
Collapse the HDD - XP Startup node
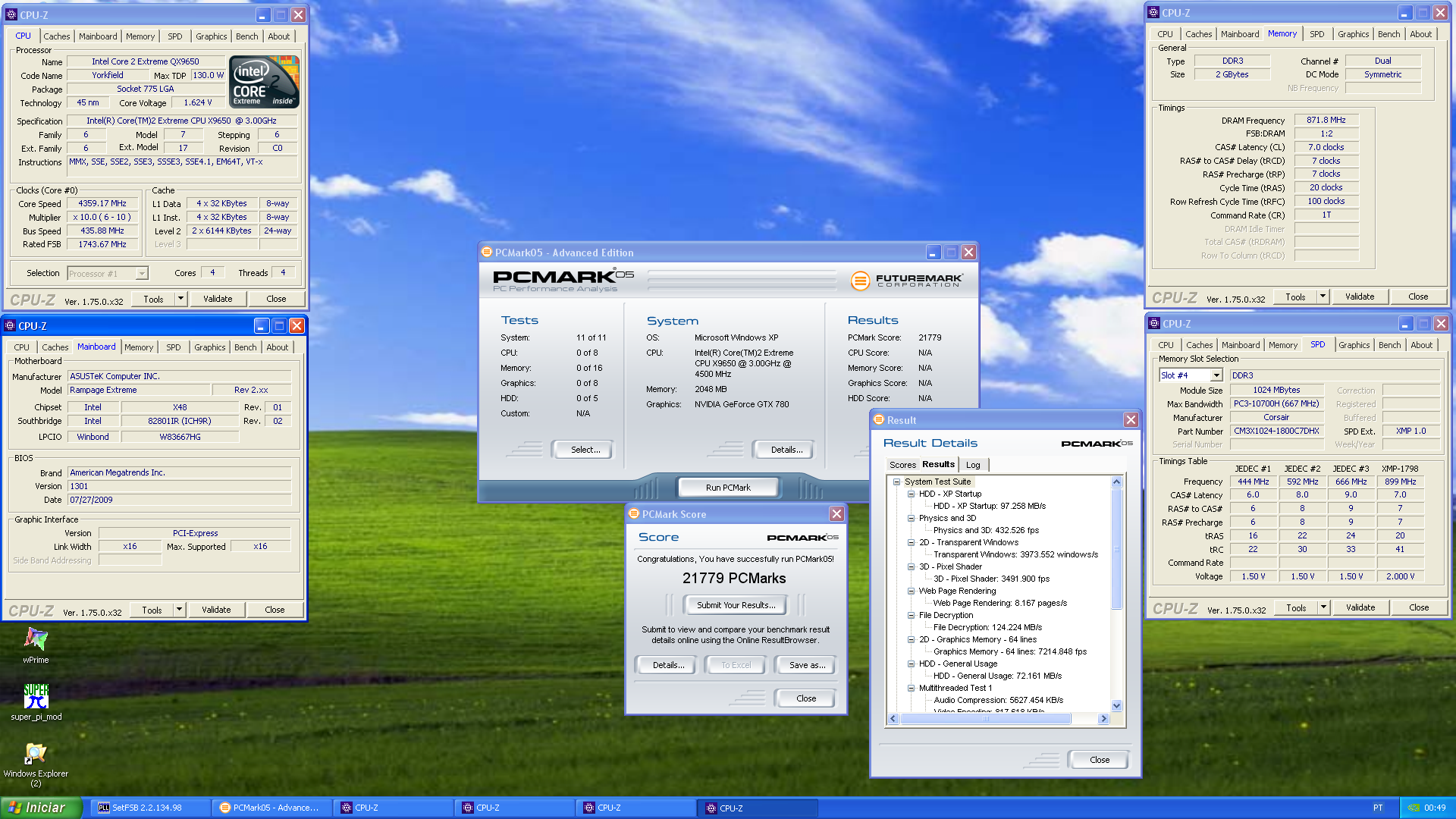pyautogui.click(x=912, y=494)
